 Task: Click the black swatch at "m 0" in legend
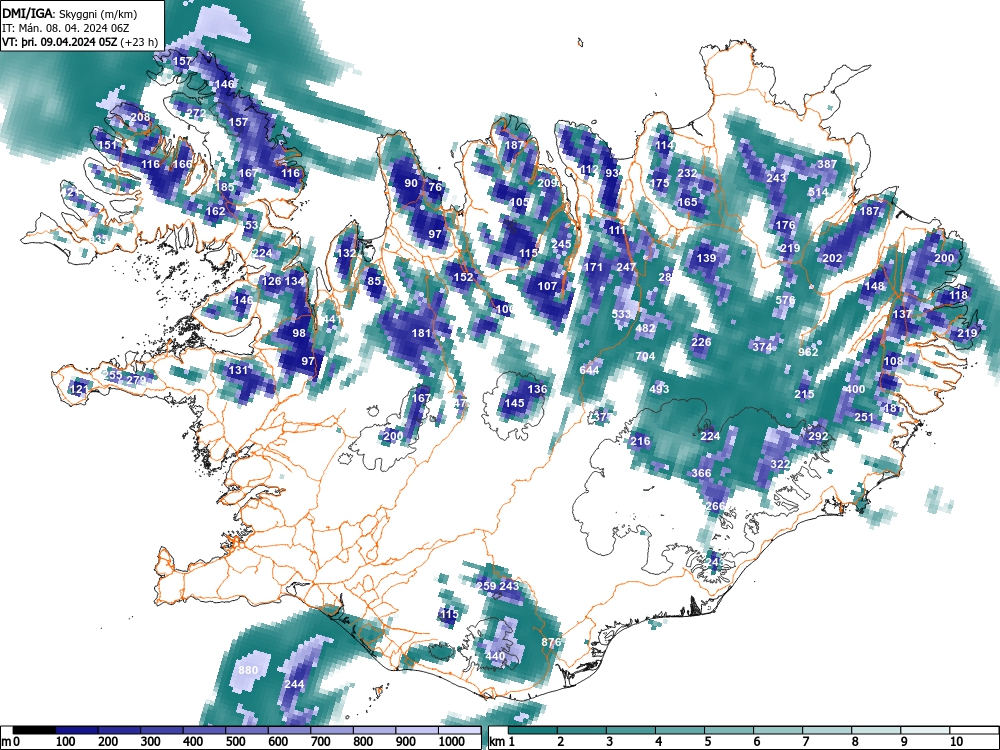coord(34,731)
